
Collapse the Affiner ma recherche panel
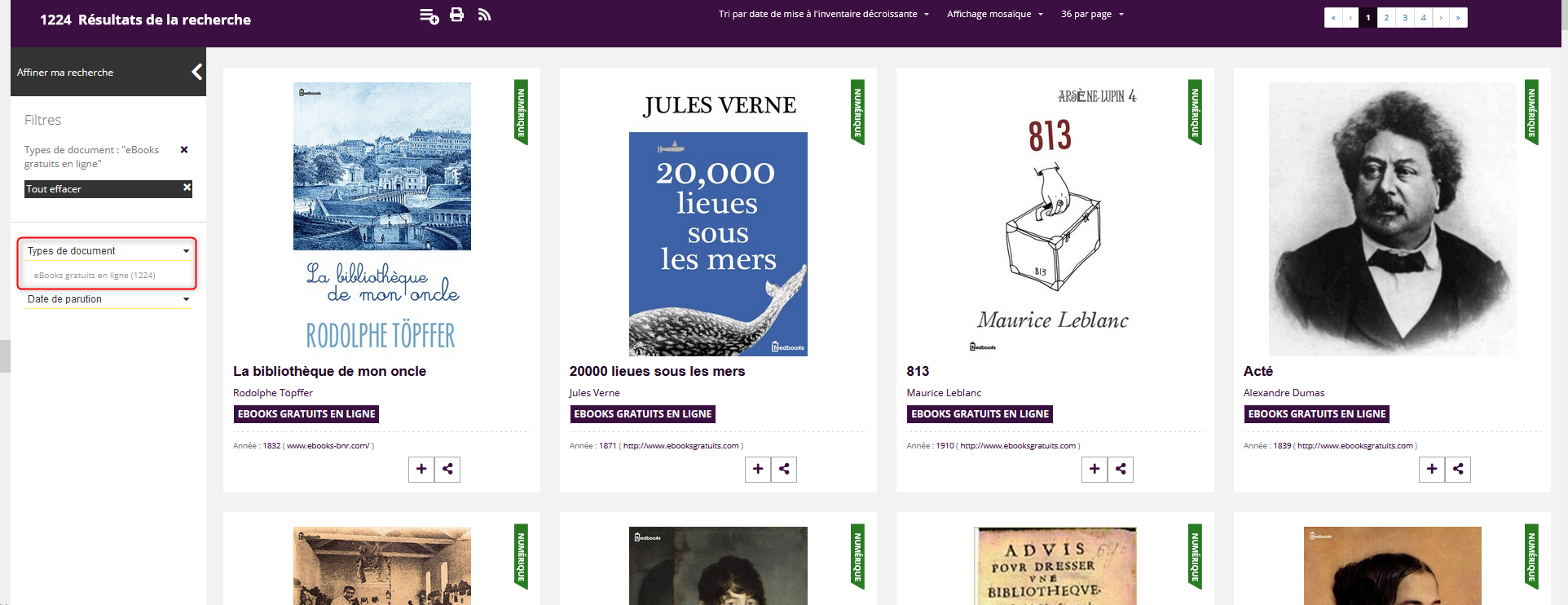click(x=196, y=72)
